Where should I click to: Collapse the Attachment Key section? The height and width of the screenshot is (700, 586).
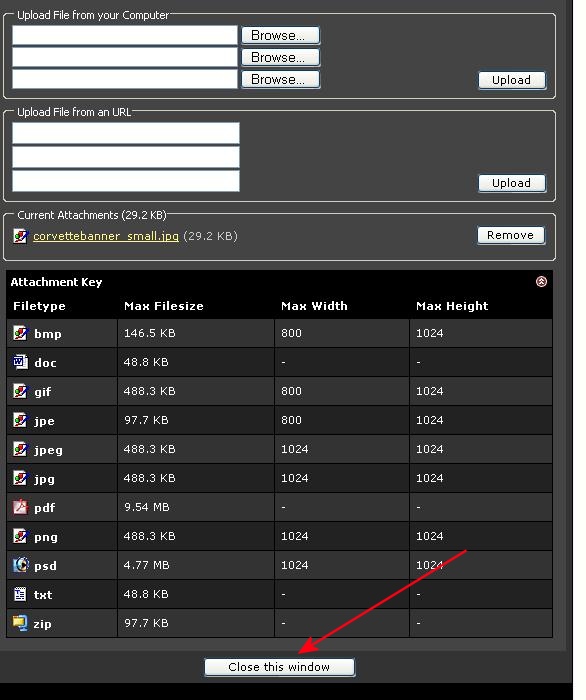pos(541,282)
